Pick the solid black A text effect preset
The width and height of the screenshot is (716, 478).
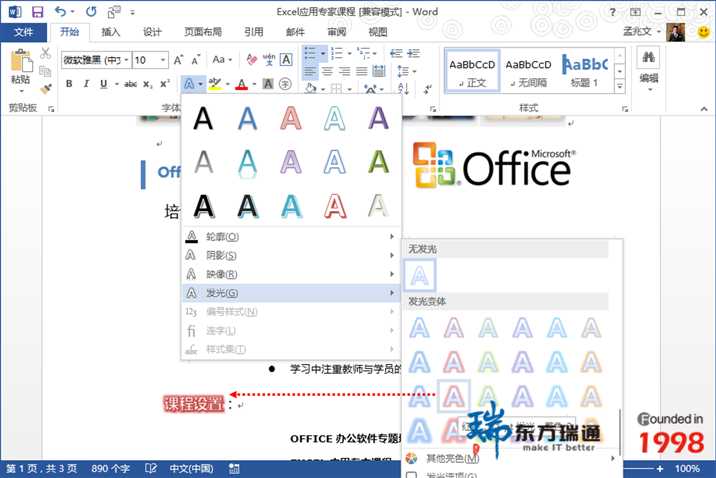[x=203, y=119]
